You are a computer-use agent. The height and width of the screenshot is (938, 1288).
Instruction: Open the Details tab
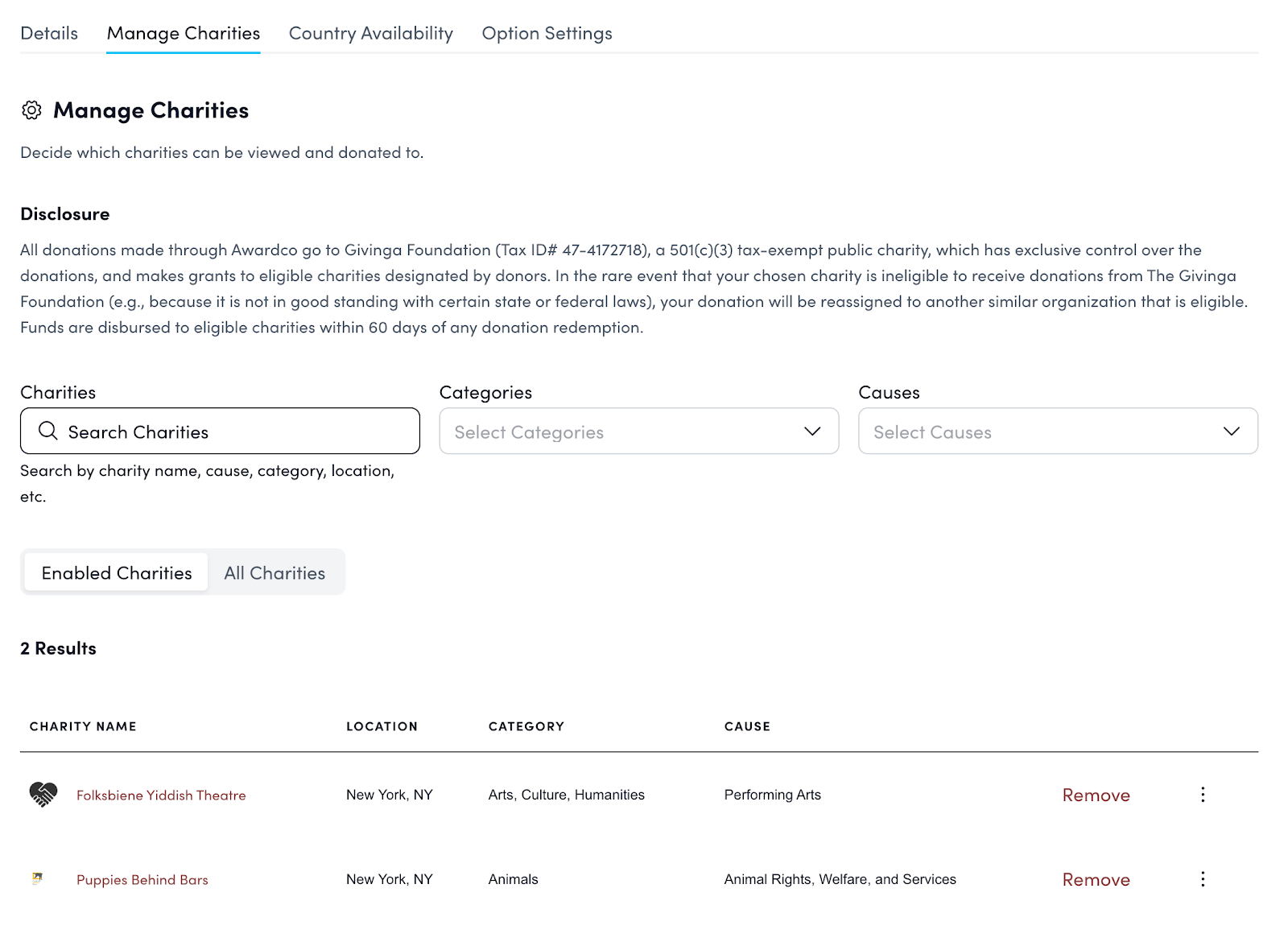coord(49,33)
